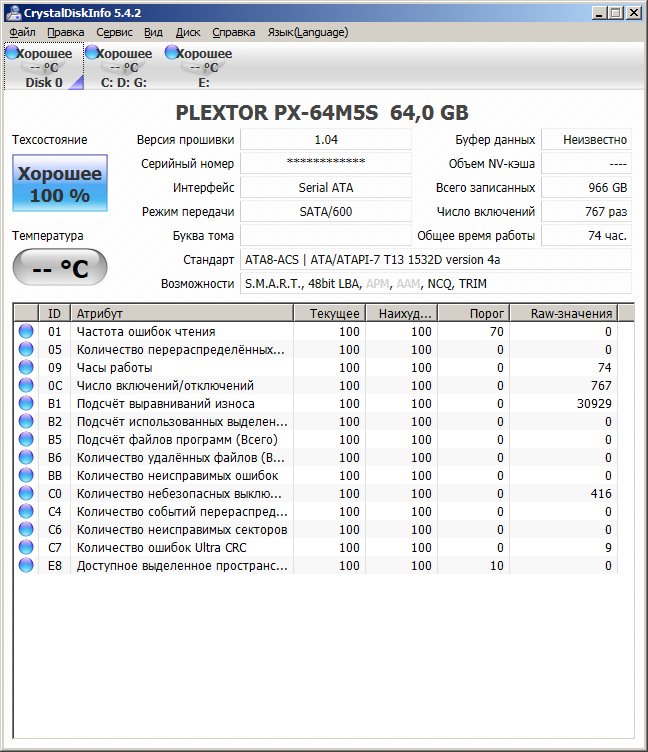
Task: Select the E: drive tab
Action: pos(204,67)
